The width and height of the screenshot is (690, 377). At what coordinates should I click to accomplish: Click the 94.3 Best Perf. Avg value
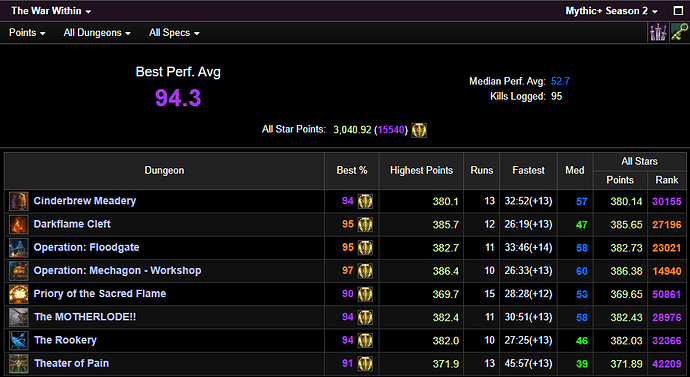click(x=178, y=98)
